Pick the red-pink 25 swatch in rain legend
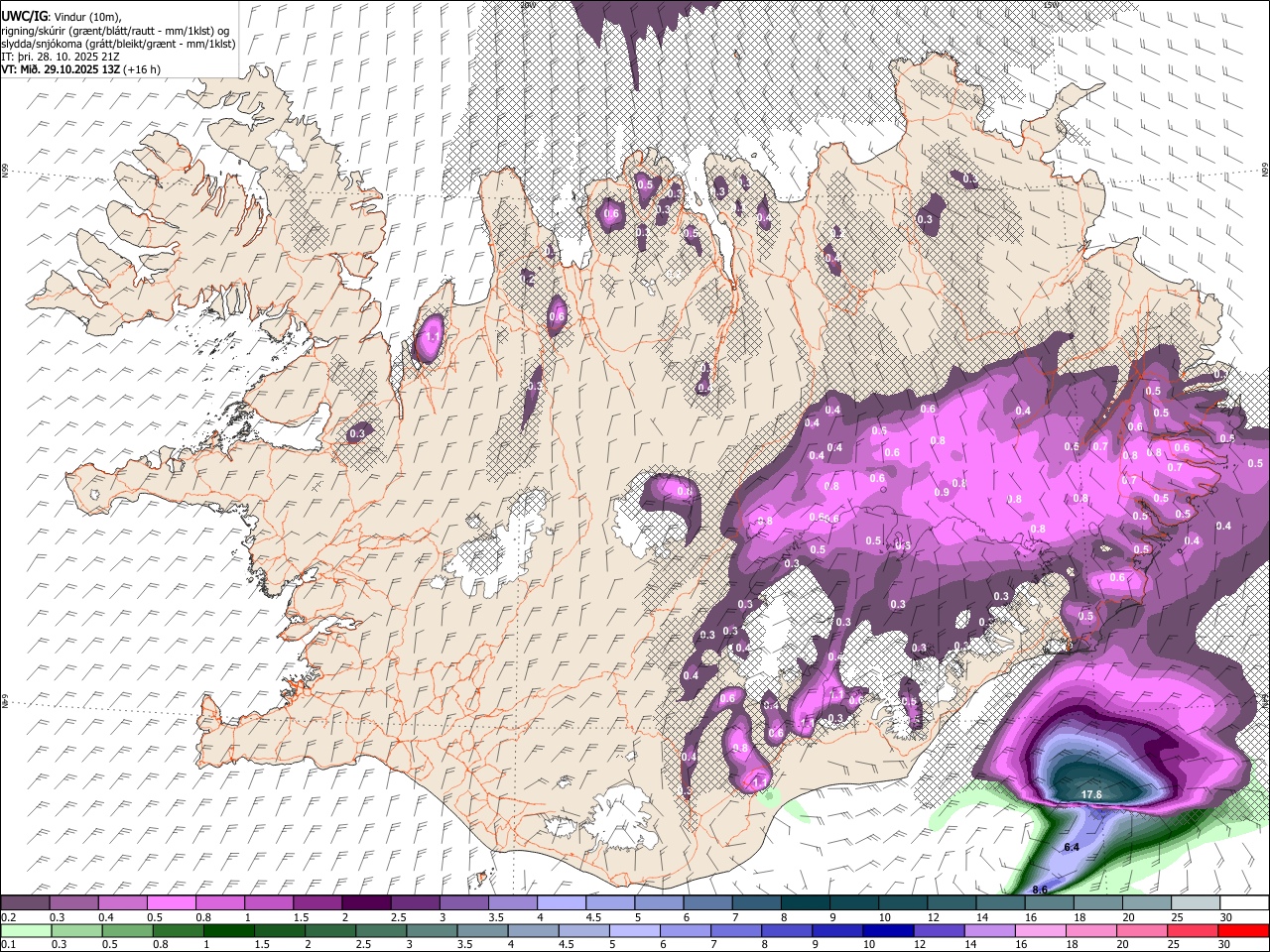1270x952 pixels. click(x=1193, y=930)
